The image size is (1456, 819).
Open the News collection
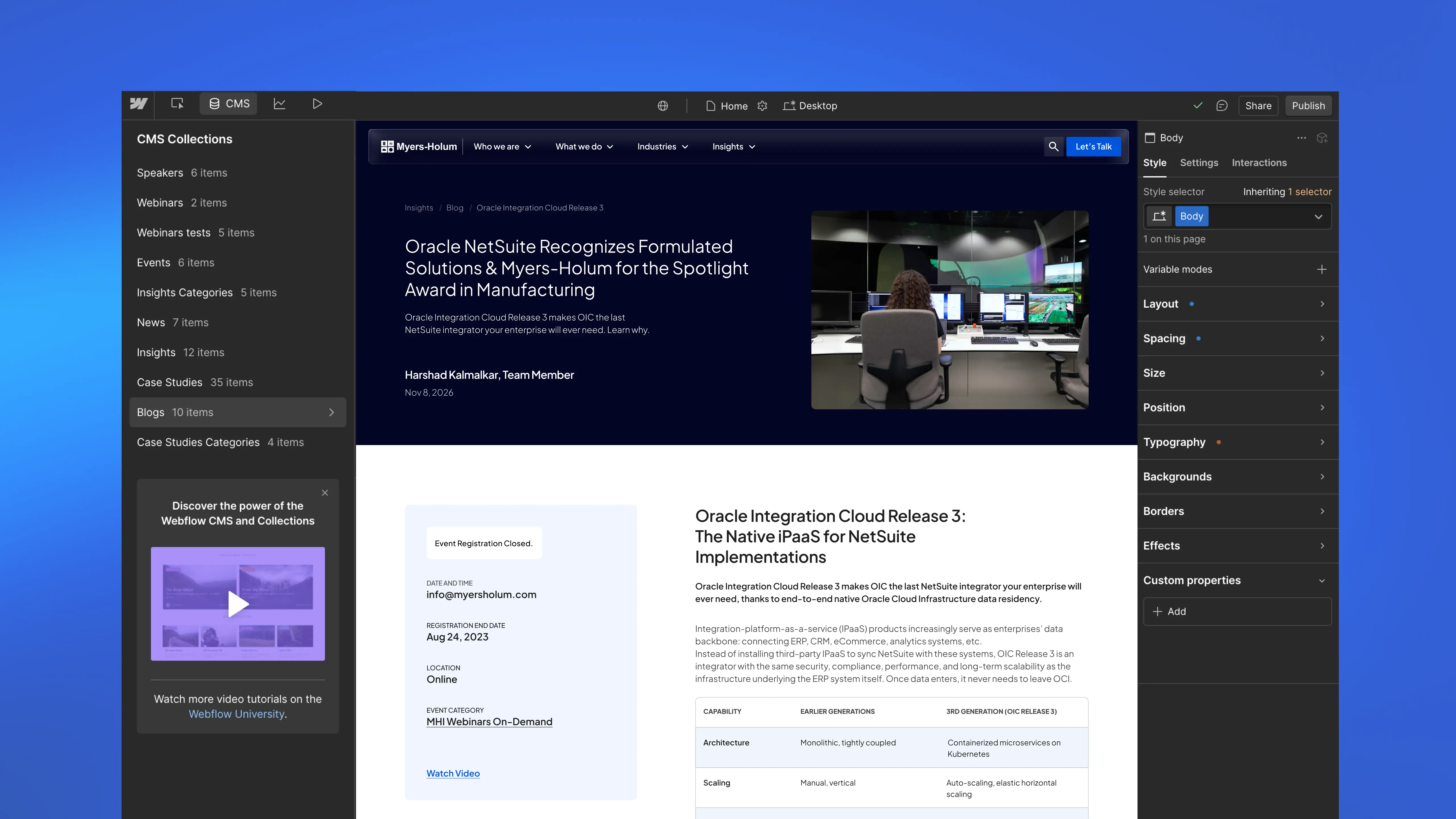(x=237, y=323)
